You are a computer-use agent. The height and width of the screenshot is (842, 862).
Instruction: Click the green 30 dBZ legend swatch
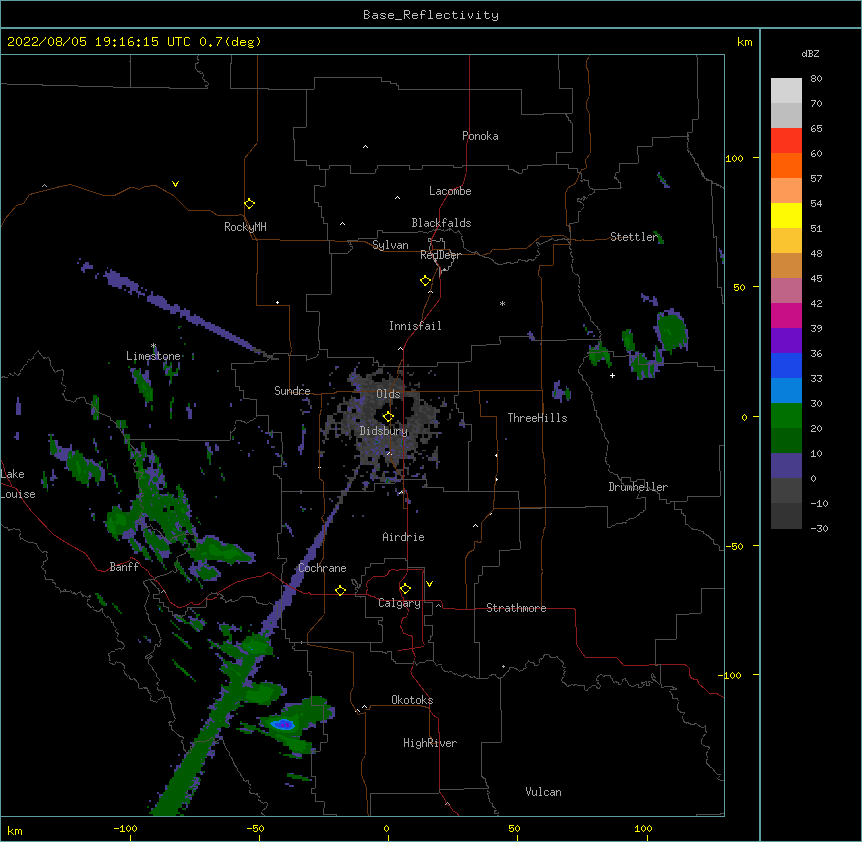pyautogui.click(x=786, y=416)
